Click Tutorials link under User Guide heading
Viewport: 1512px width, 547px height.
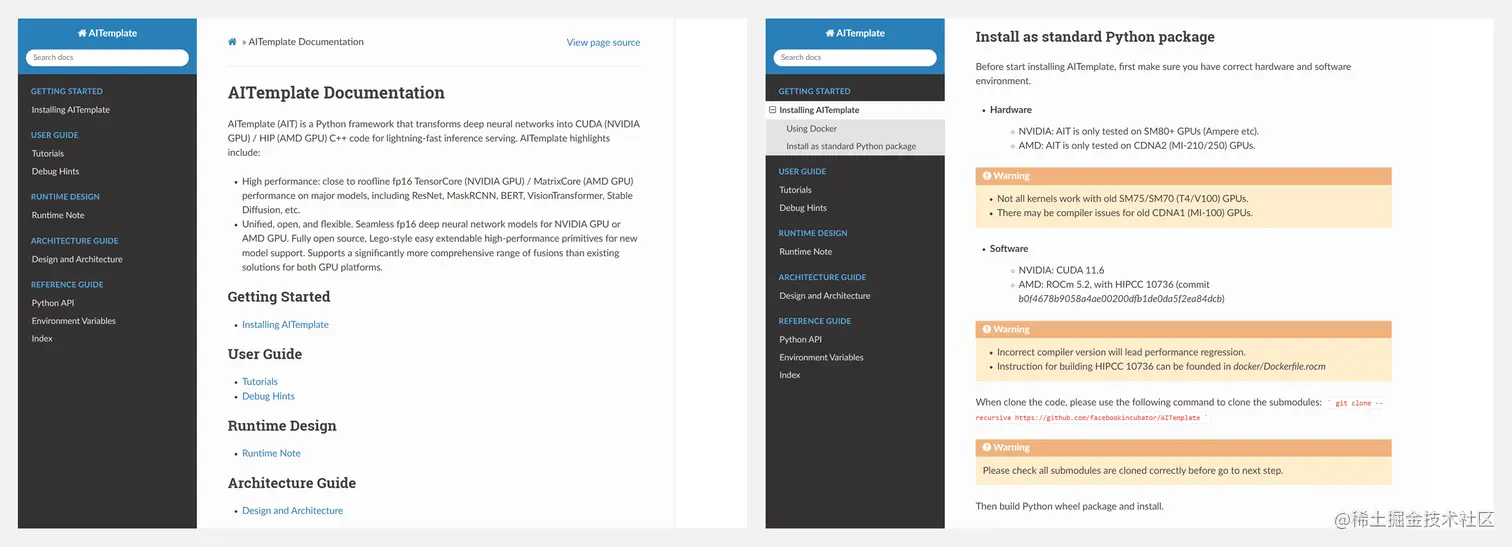[260, 382]
